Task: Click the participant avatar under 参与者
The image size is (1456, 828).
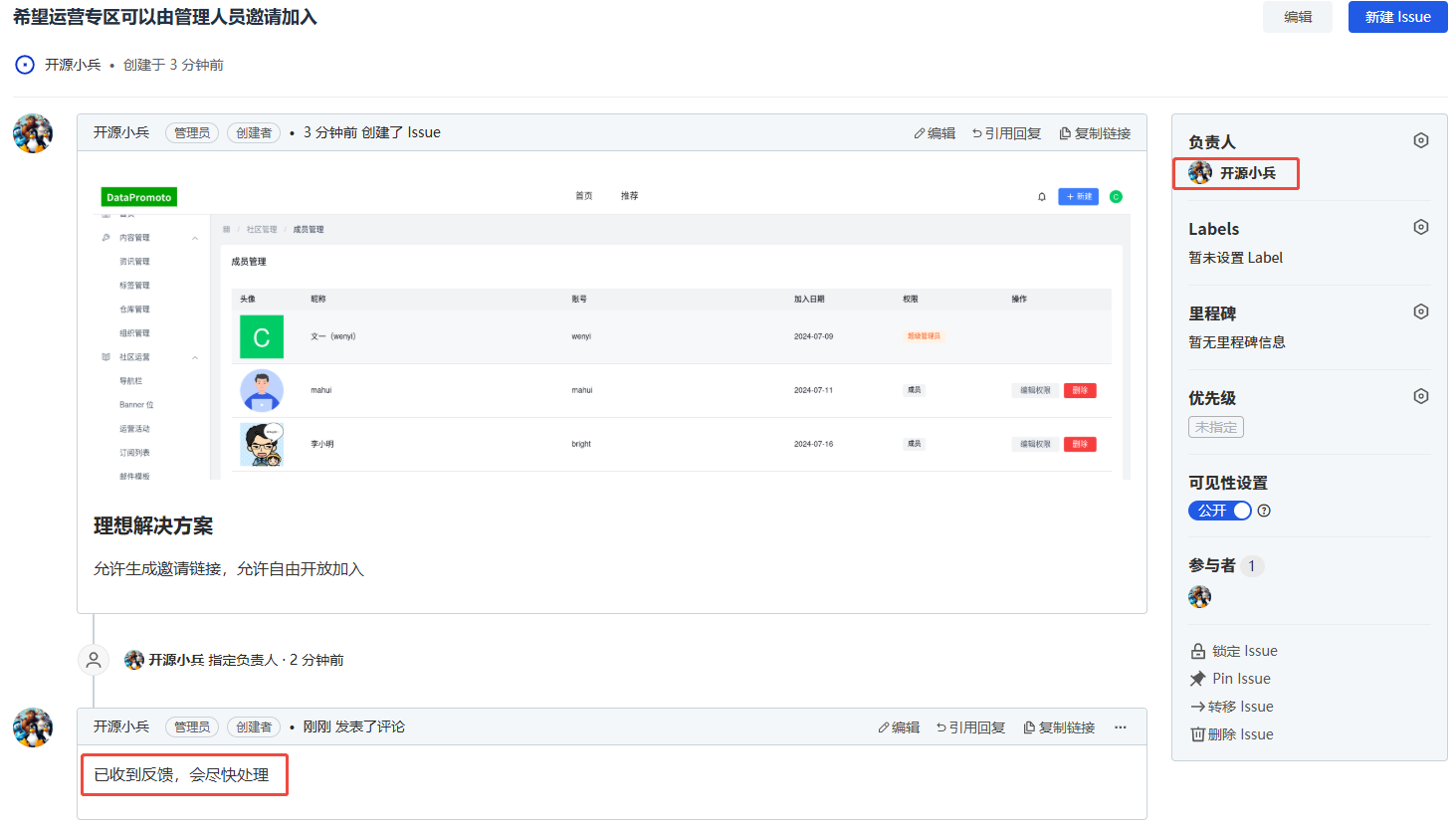Action: (x=1199, y=597)
